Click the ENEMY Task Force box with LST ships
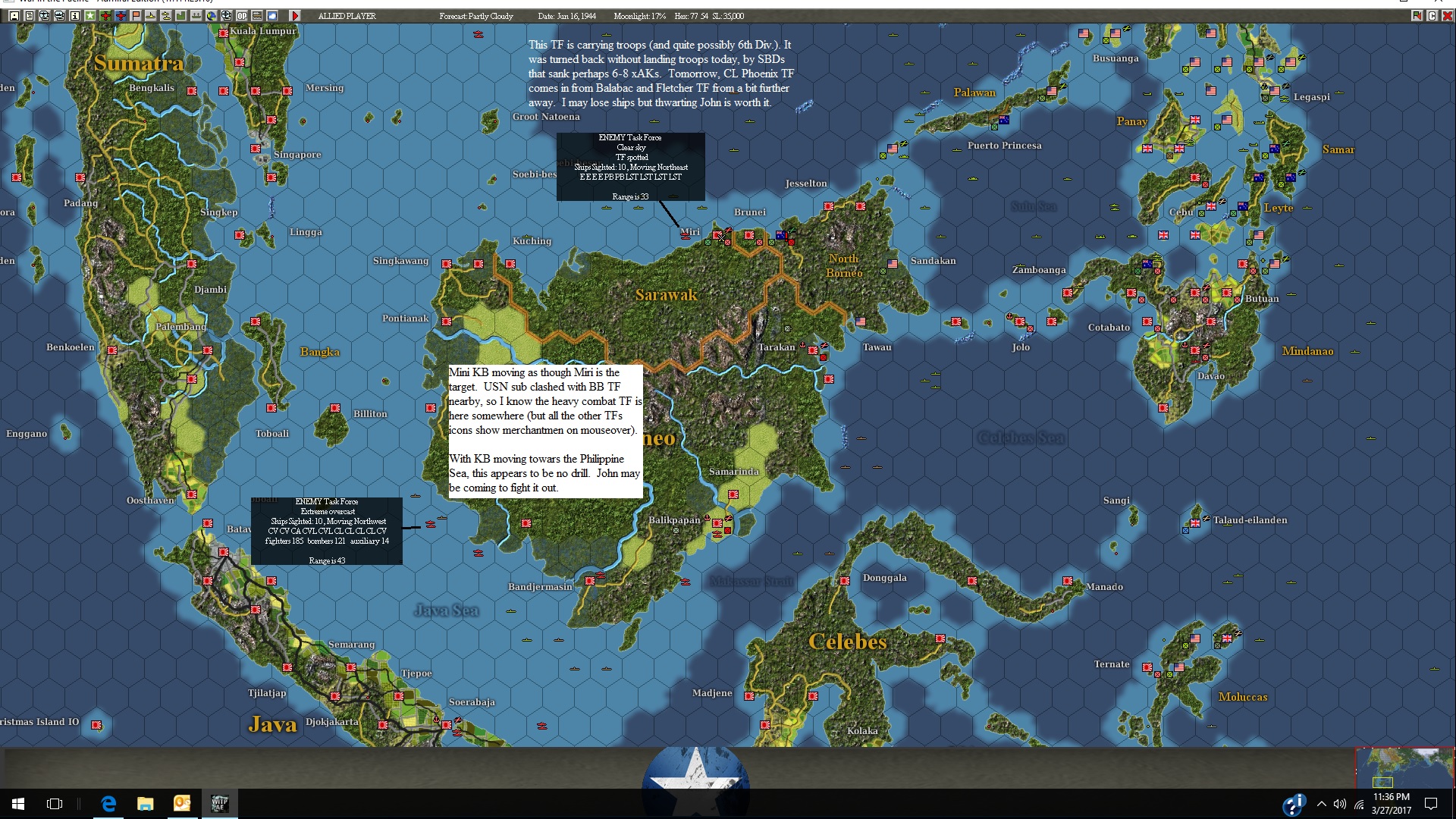Viewport: 1456px width, 819px height. (631, 167)
